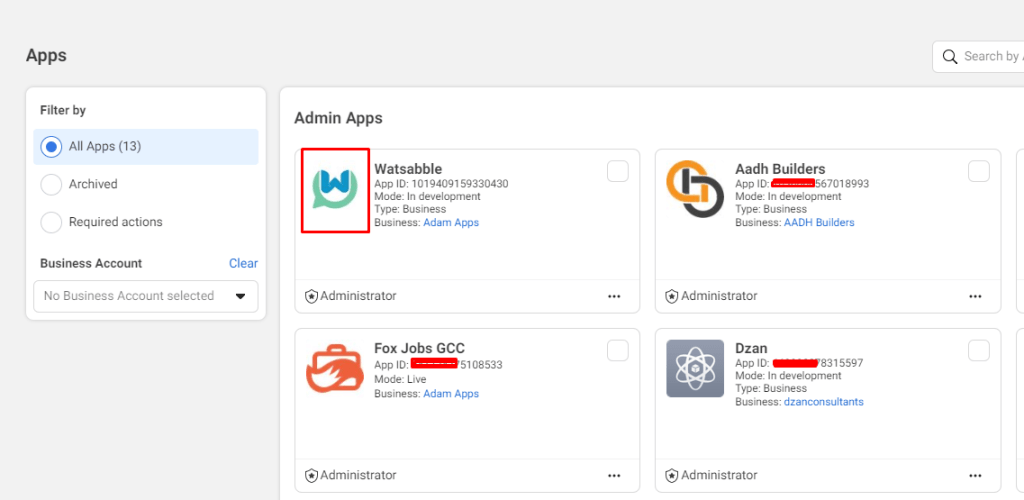
Task: Open the Dzan app atom logo
Action: (x=695, y=368)
